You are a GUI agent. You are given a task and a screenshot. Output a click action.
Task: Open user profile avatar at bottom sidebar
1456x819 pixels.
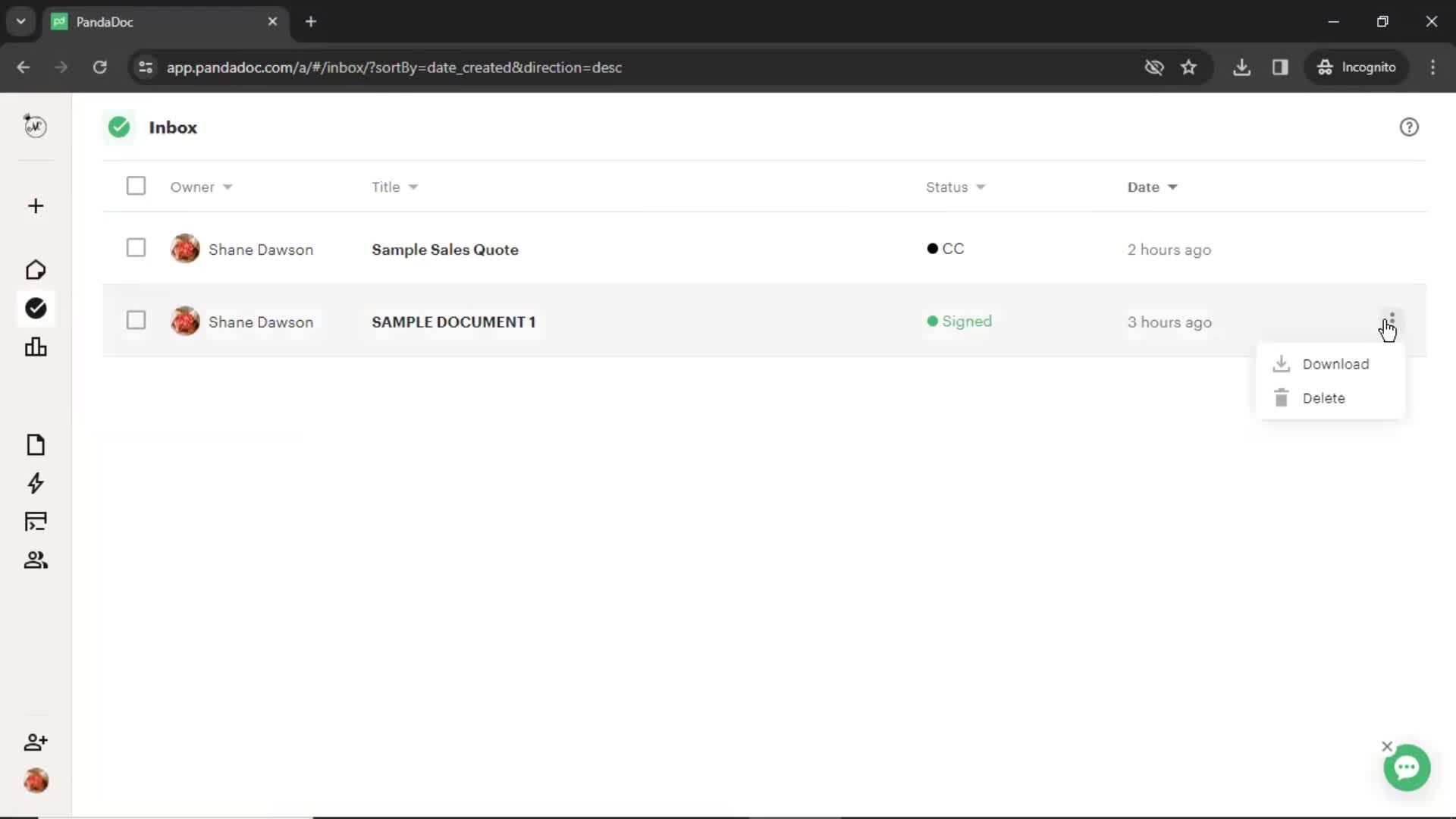coord(36,781)
